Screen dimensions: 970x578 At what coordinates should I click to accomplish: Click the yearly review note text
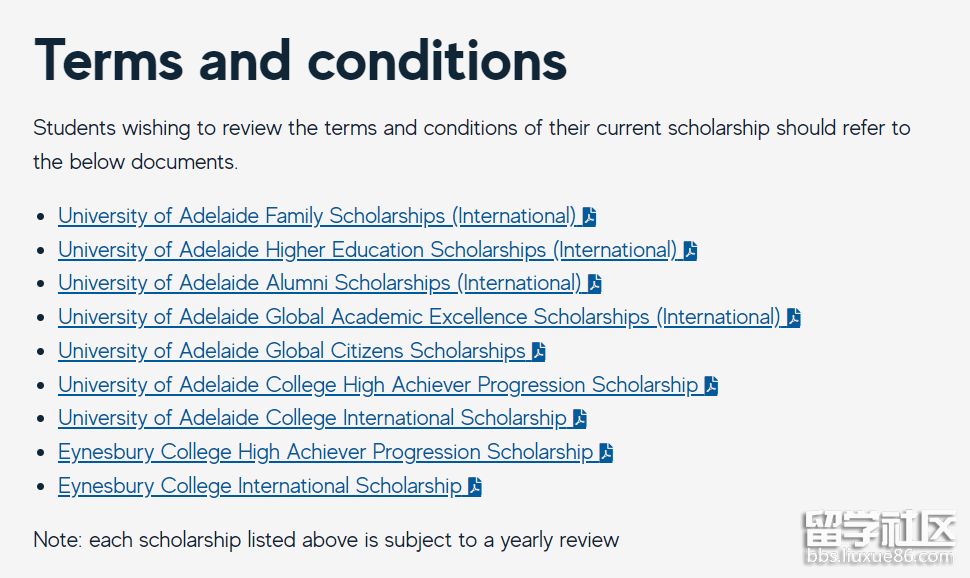[x=326, y=540]
